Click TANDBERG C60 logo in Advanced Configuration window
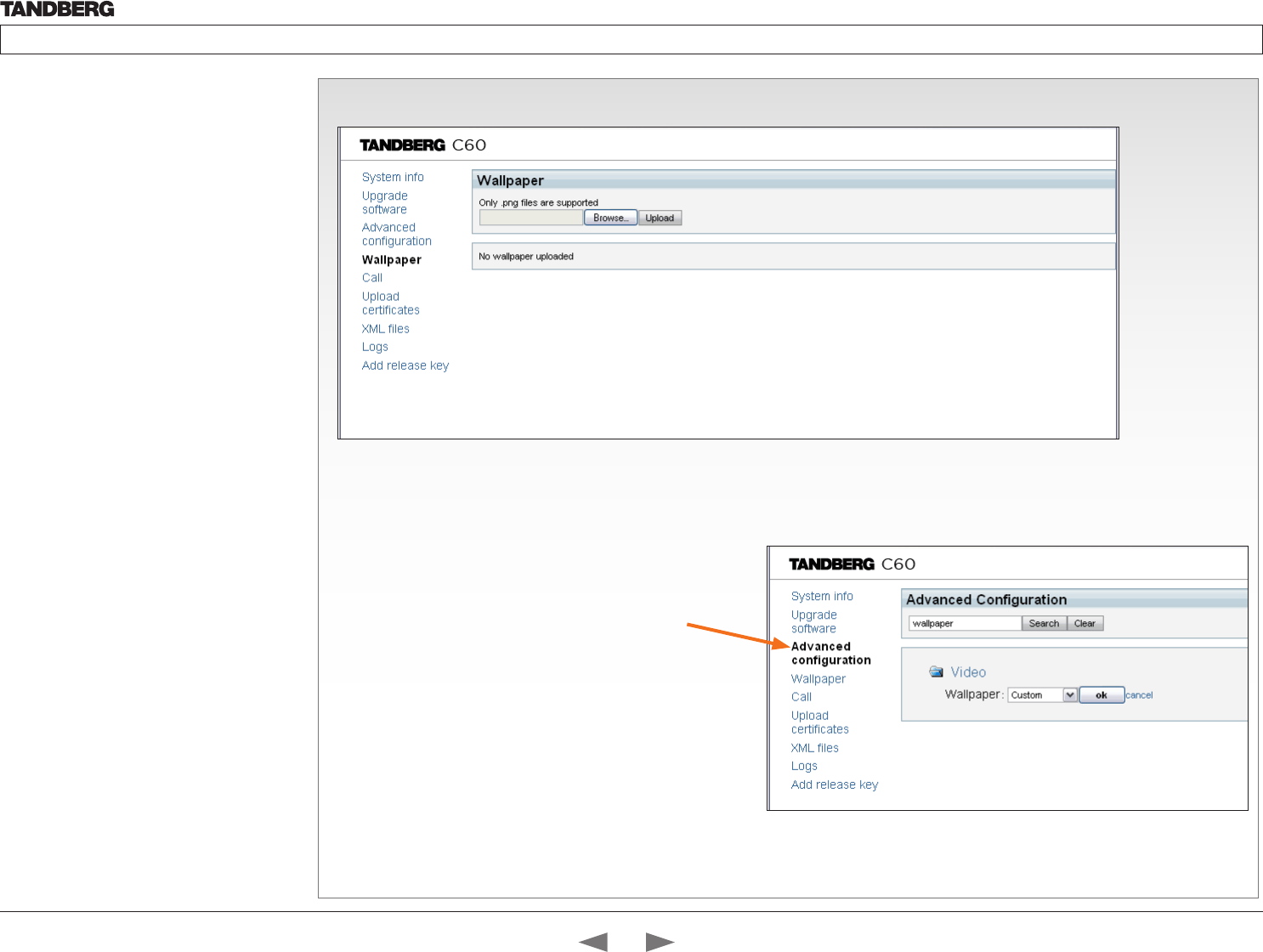Viewport: 1263px width, 952px height. (852, 564)
